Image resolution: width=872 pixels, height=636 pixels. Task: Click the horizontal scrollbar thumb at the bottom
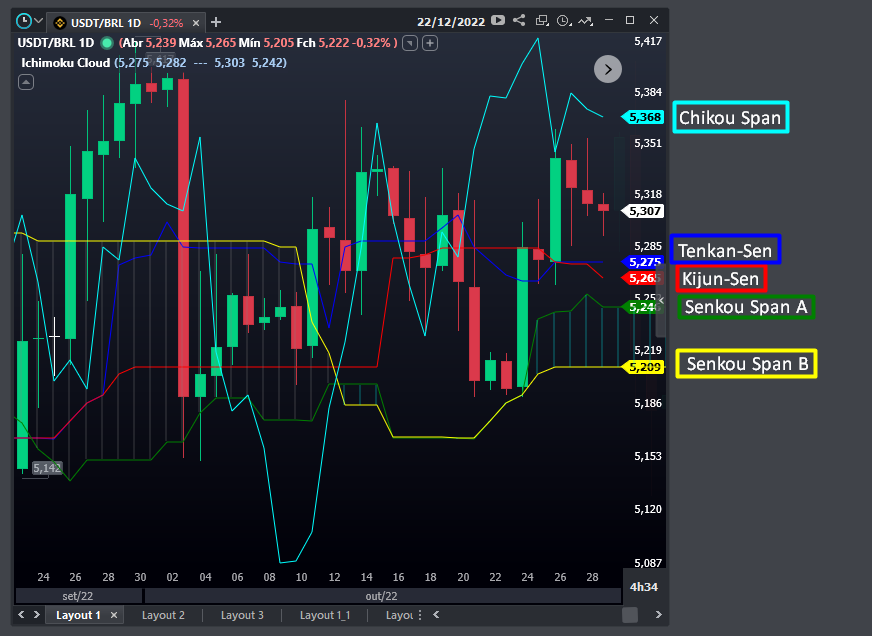pyautogui.click(x=630, y=615)
